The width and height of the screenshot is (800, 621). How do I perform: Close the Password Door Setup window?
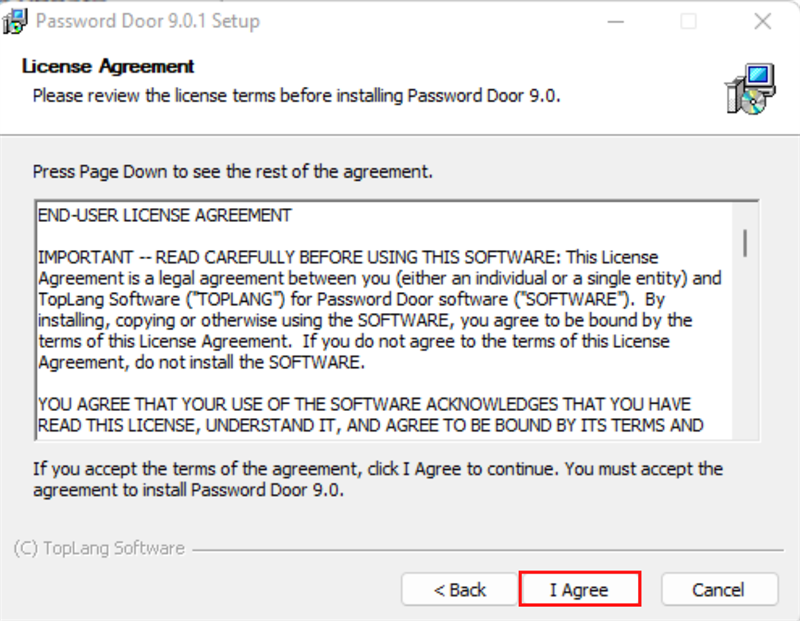point(763,21)
